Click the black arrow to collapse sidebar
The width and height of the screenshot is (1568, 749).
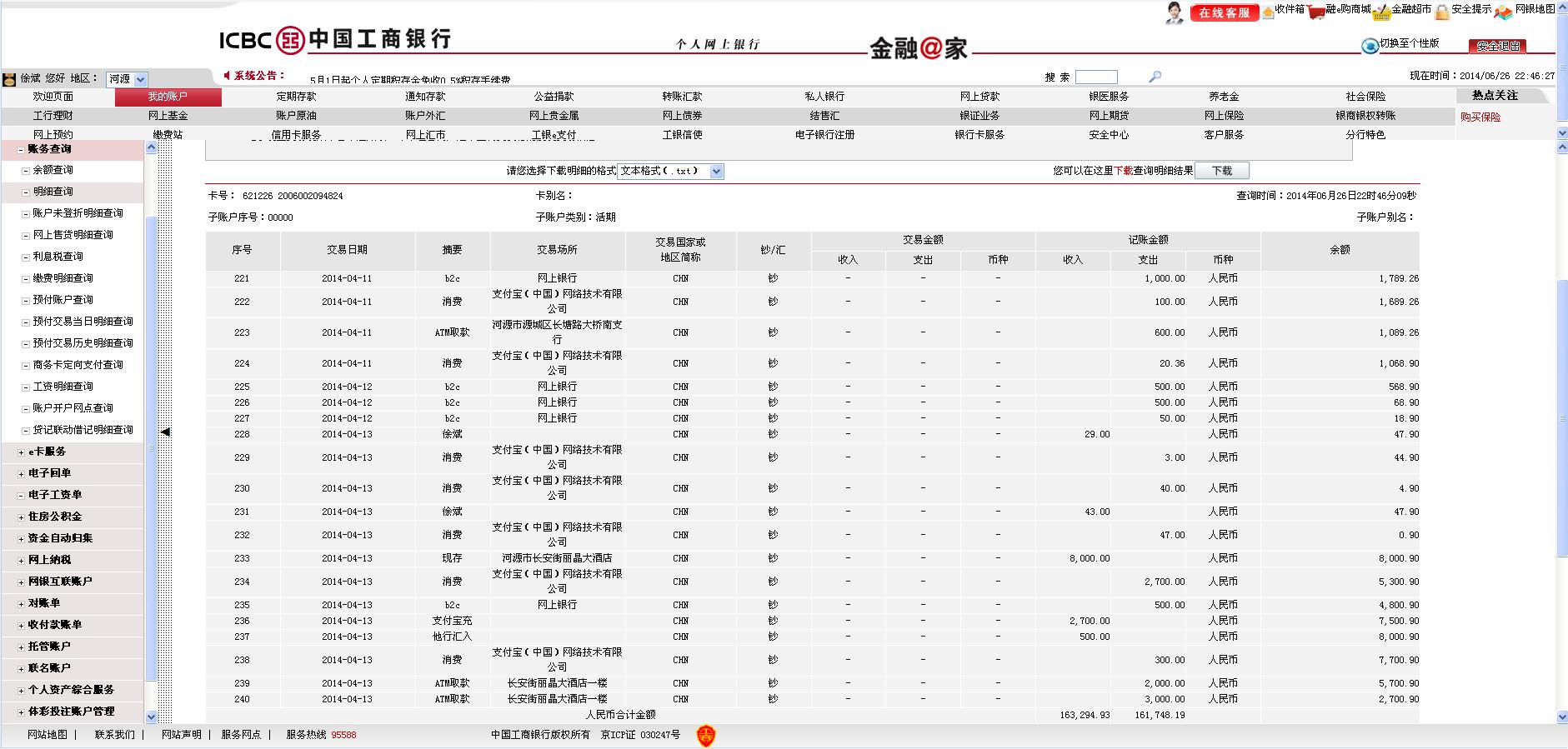pos(165,432)
